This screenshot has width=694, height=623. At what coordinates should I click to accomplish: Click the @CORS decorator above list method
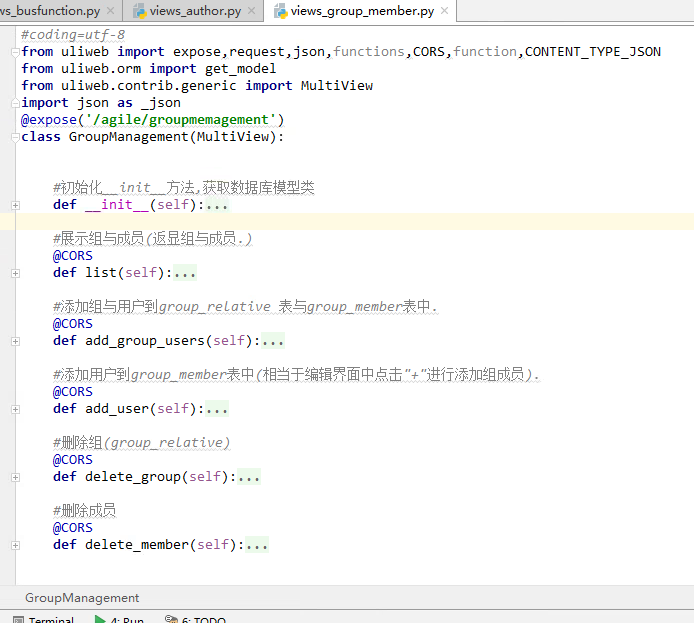73,256
